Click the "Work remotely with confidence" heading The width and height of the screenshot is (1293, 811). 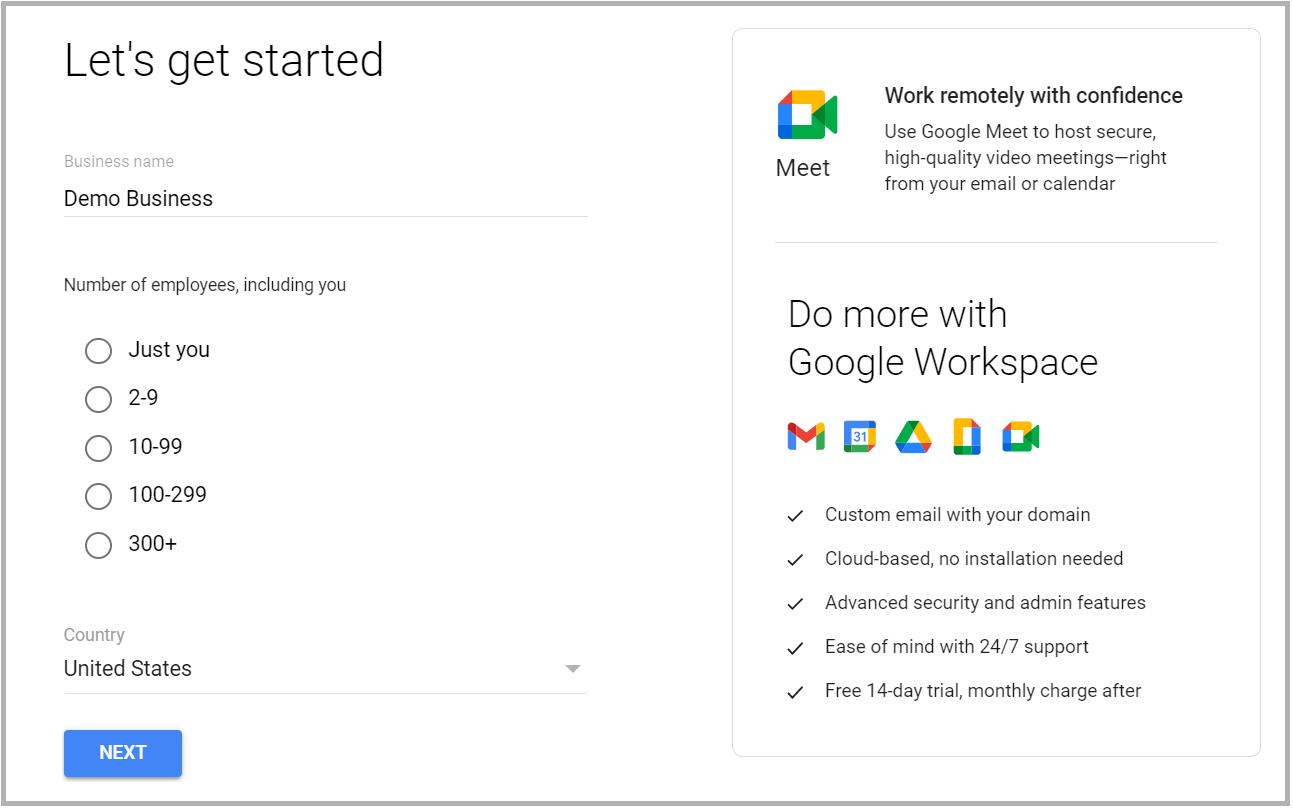[1033, 96]
